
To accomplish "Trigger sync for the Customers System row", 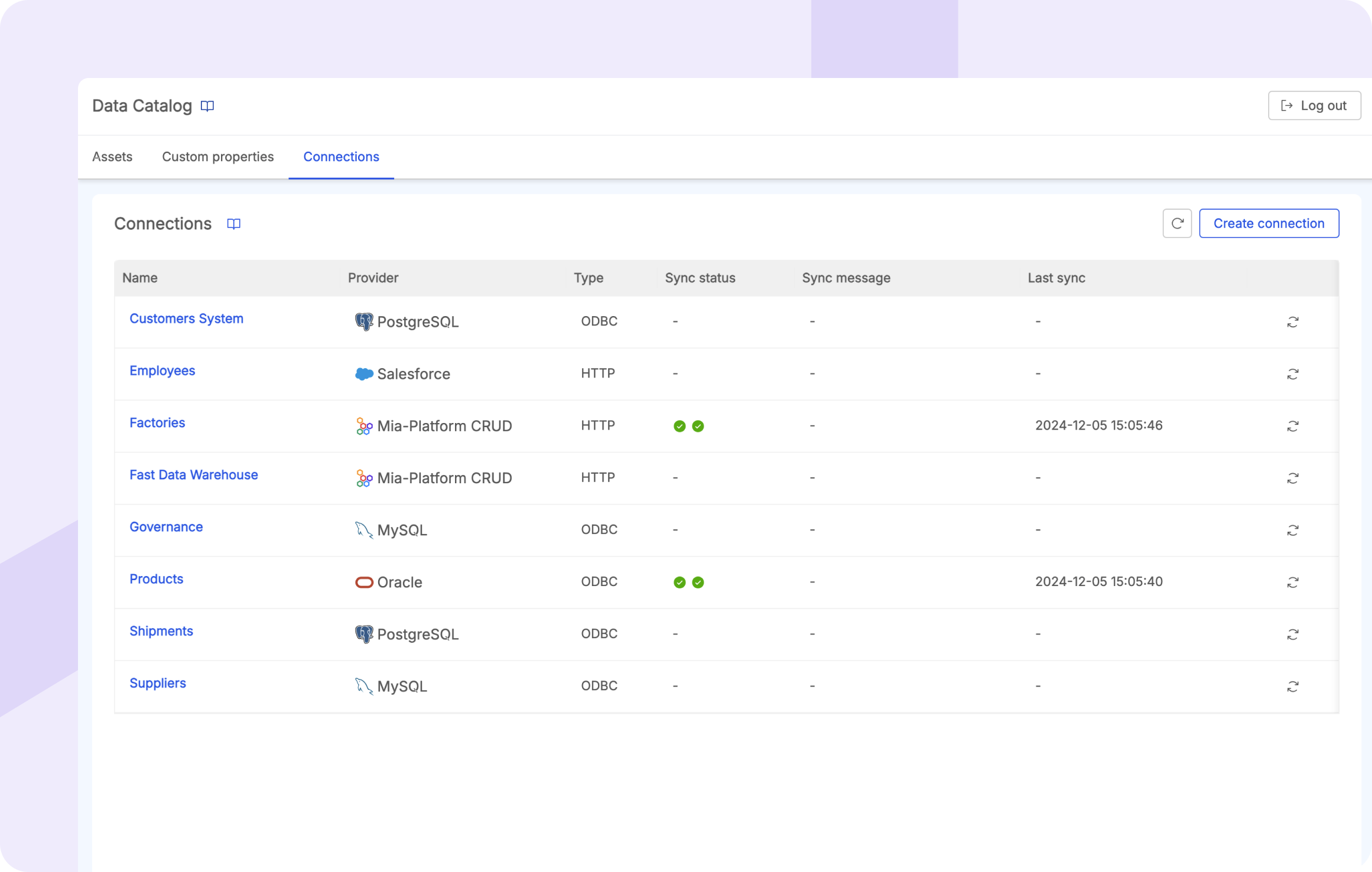I will click(1293, 321).
